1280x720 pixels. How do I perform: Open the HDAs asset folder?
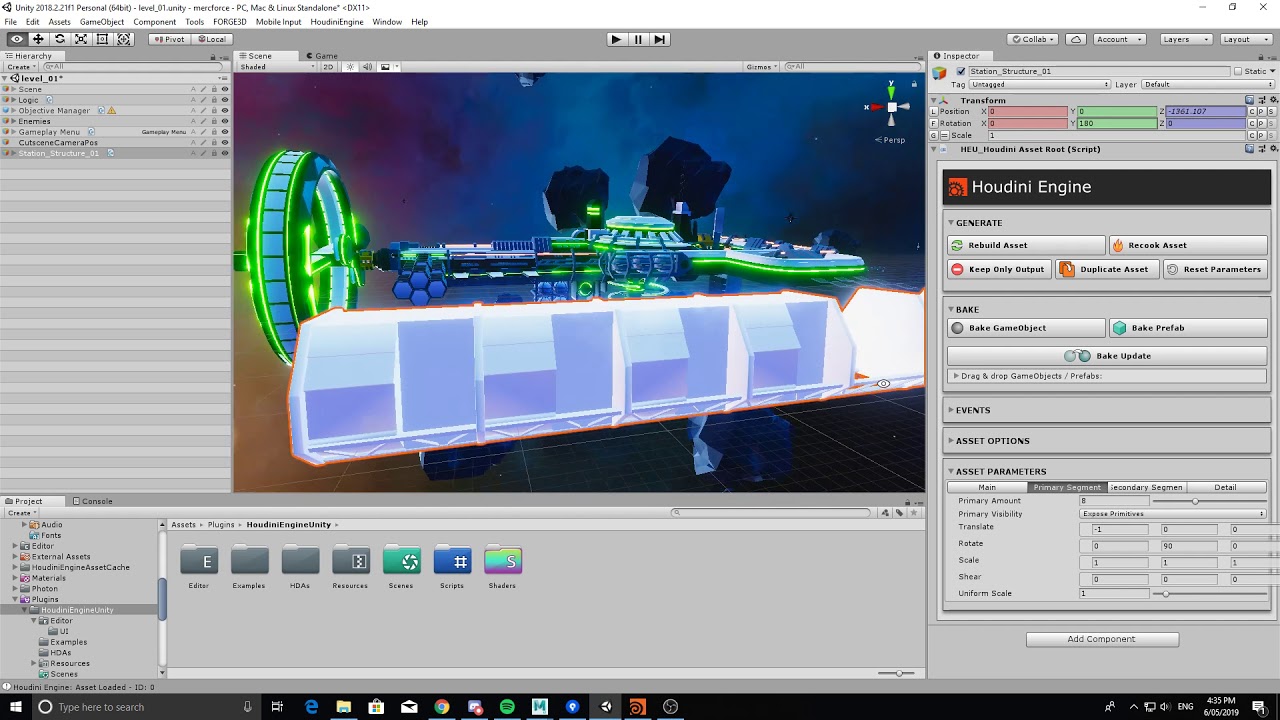tap(300, 568)
